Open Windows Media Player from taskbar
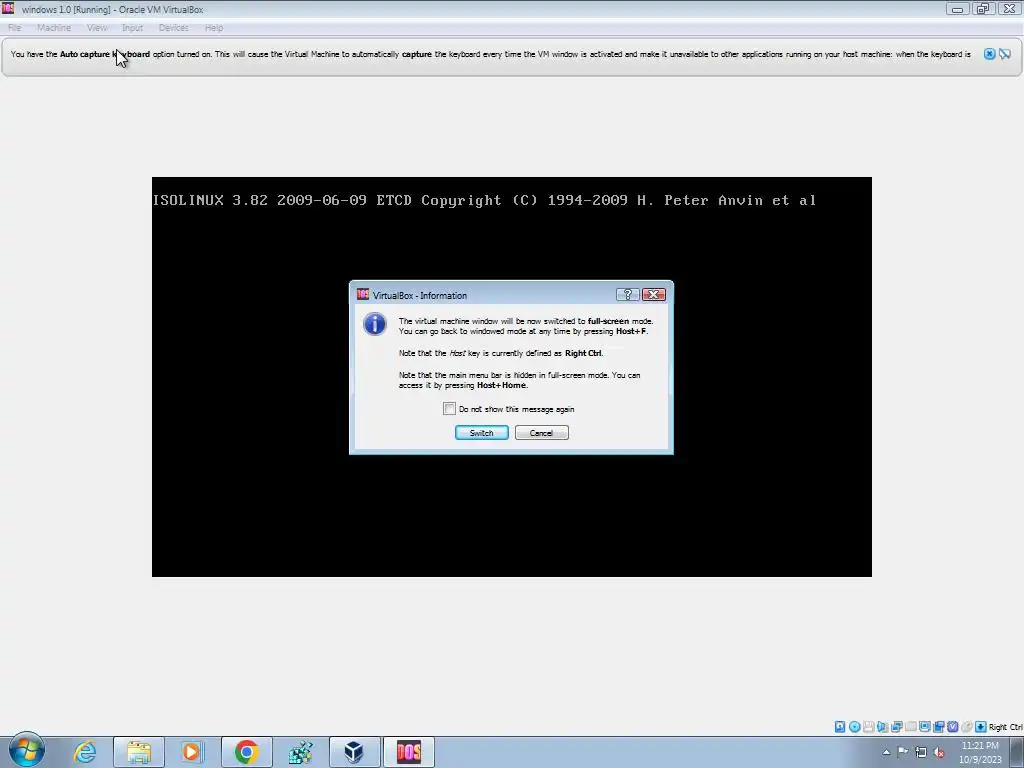This screenshot has width=1024, height=768. [x=192, y=752]
